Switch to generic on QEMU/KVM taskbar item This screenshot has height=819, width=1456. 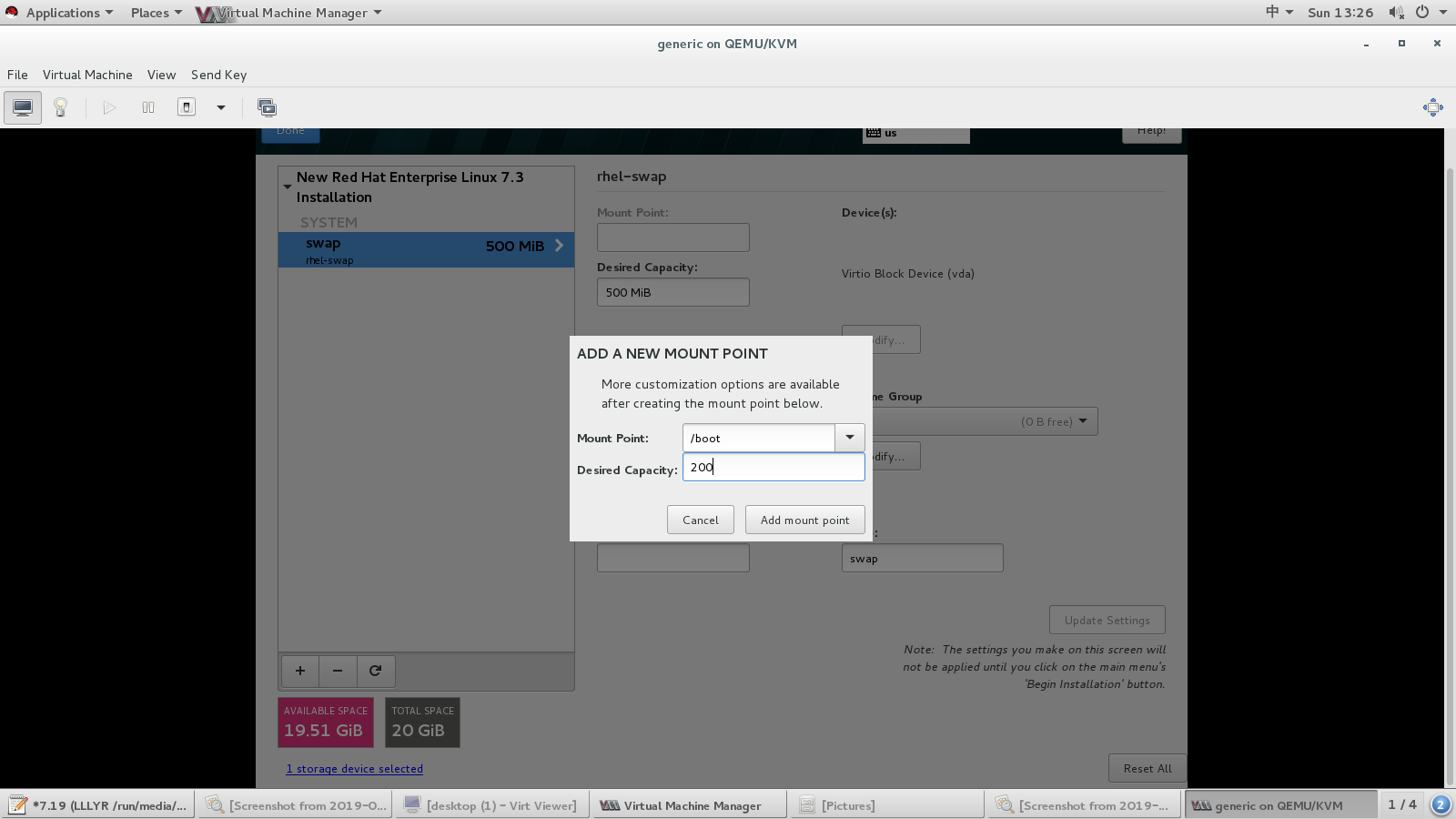[1280, 805]
